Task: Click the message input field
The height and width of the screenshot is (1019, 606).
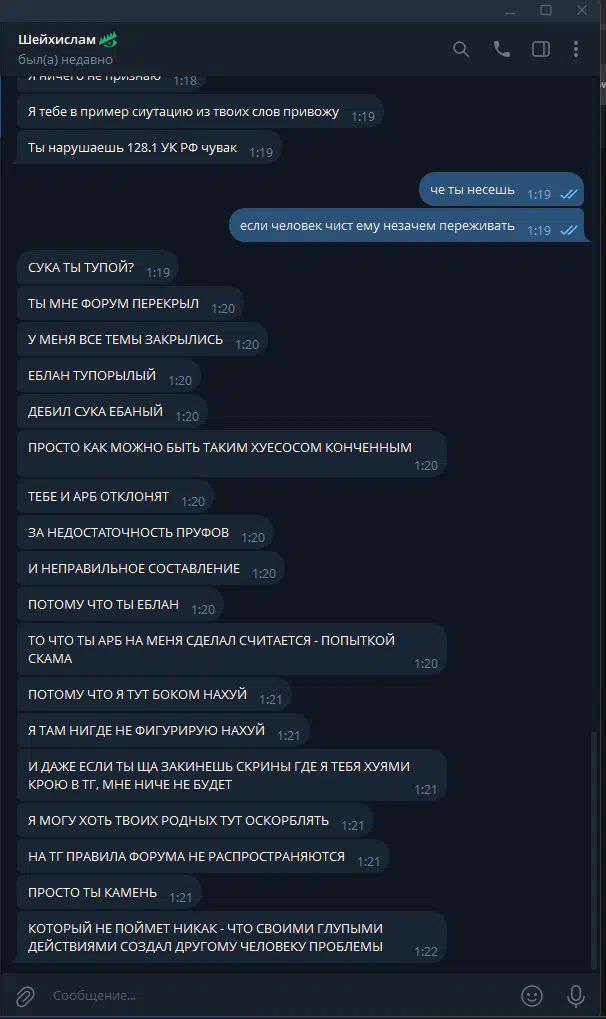Action: point(280,995)
